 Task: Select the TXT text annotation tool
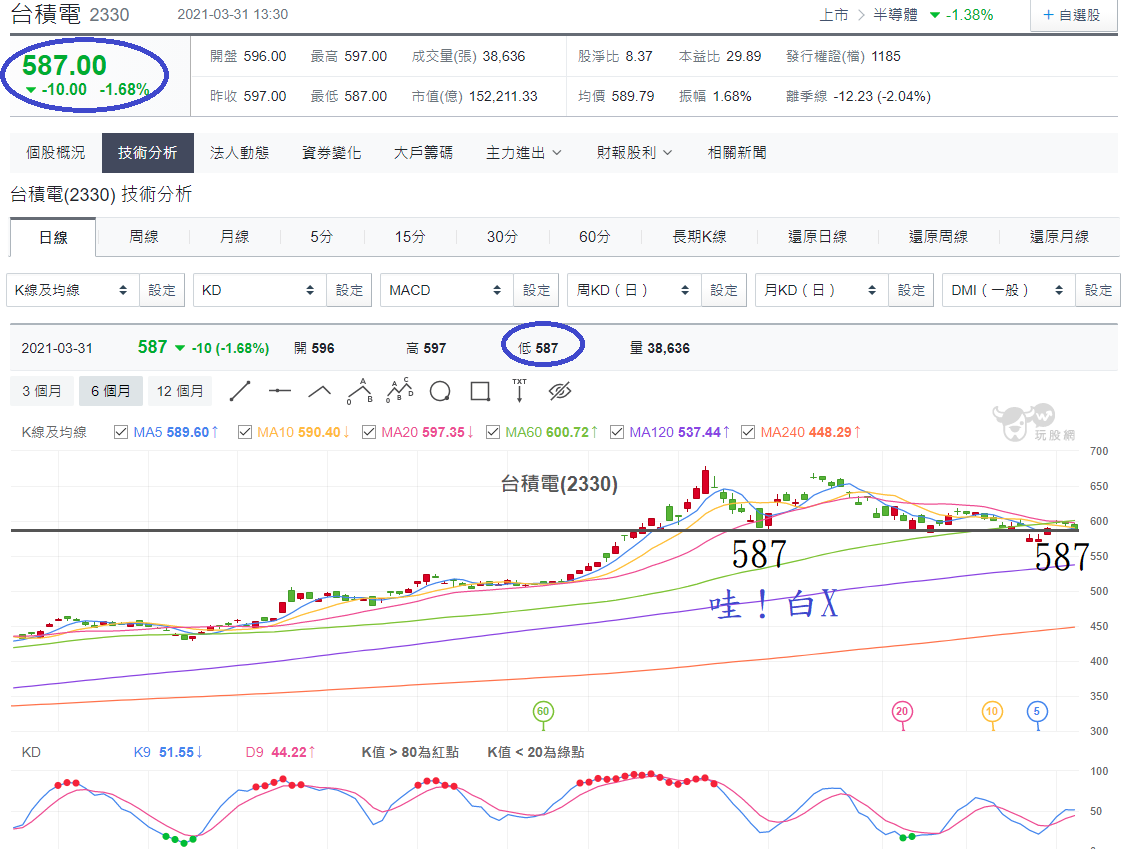click(519, 391)
